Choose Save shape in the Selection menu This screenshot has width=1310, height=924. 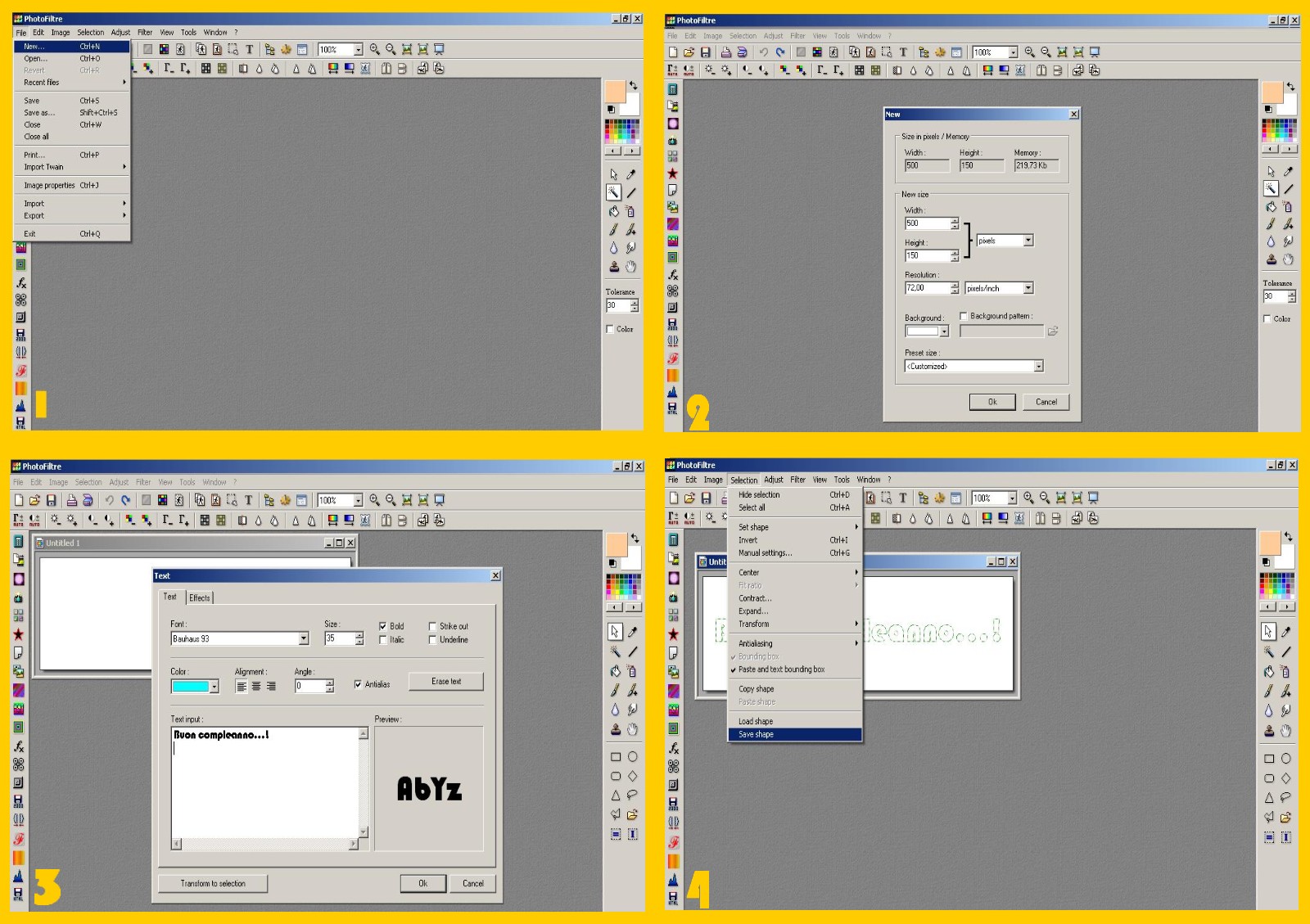tap(756, 735)
